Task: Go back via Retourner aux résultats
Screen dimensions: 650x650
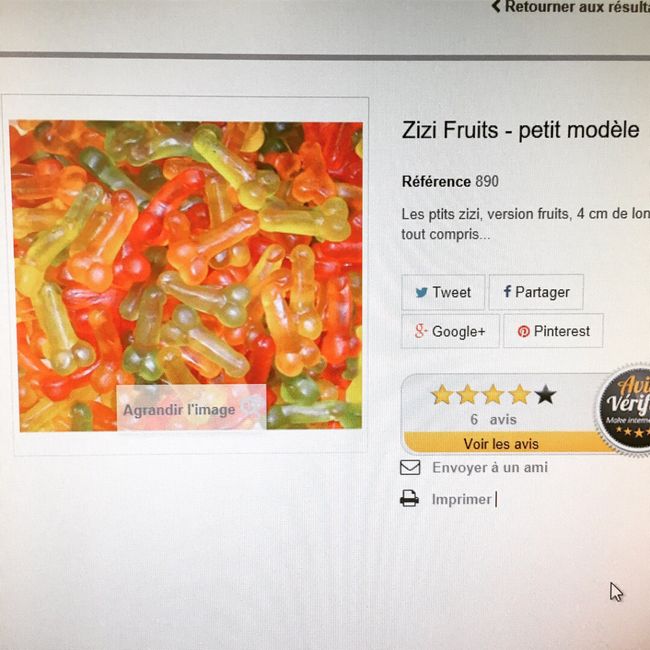Action: pos(577,6)
